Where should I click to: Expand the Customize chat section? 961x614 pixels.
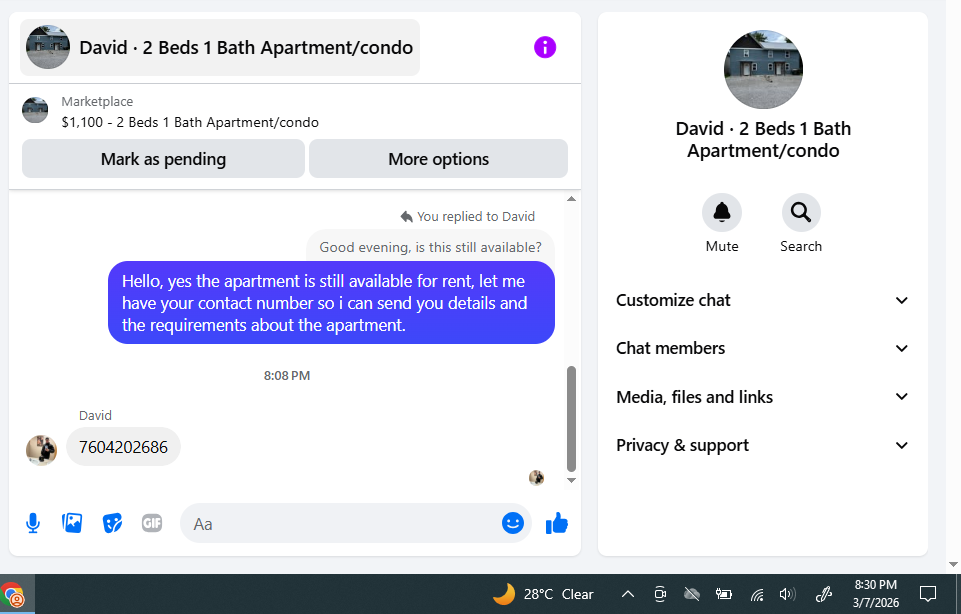[762, 300]
